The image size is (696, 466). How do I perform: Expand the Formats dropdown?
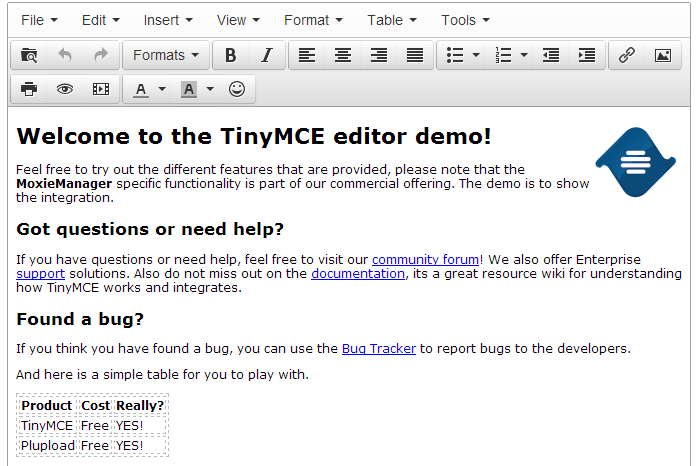click(x=166, y=56)
